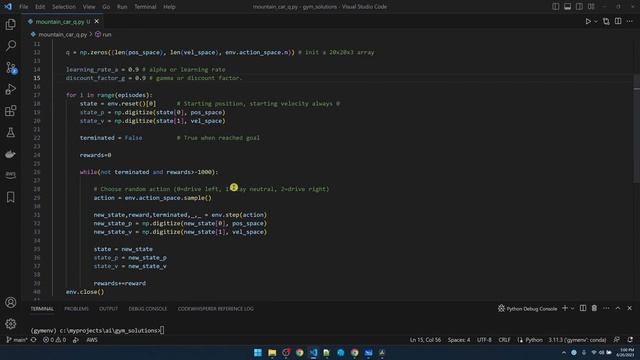Close the terminal panel
This screenshot has height=360, width=640.
(629, 308)
